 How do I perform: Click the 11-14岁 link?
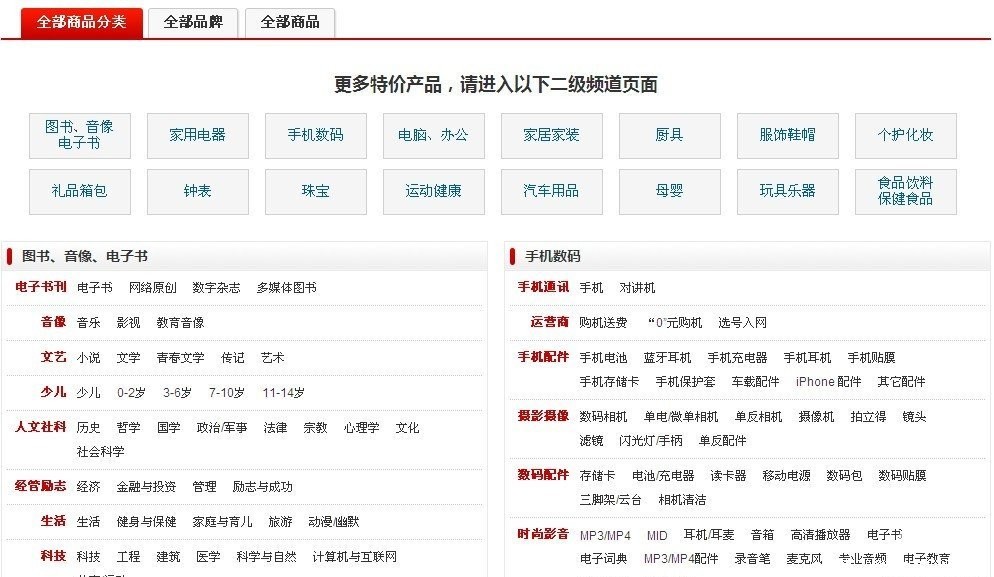(x=283, y=392)
